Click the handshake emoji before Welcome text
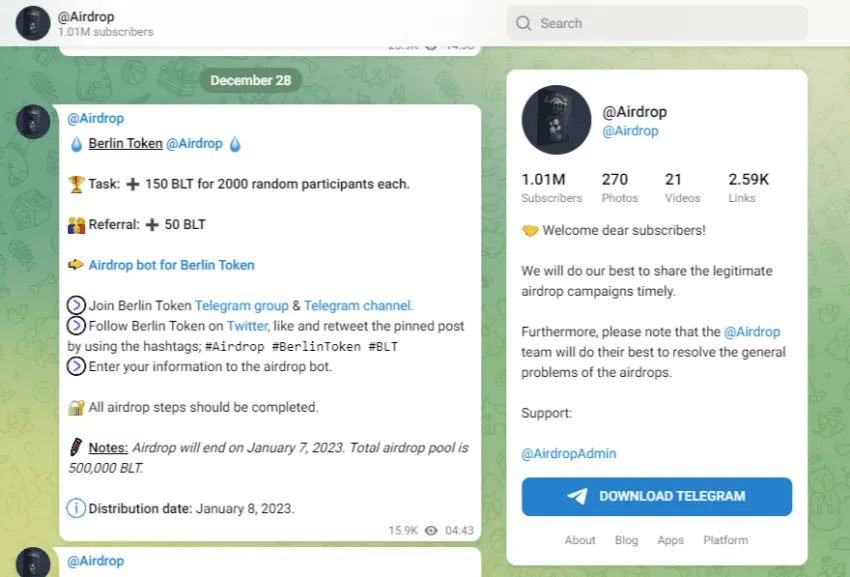The width and height of the screenshot is (850, 577). [530, 230]
